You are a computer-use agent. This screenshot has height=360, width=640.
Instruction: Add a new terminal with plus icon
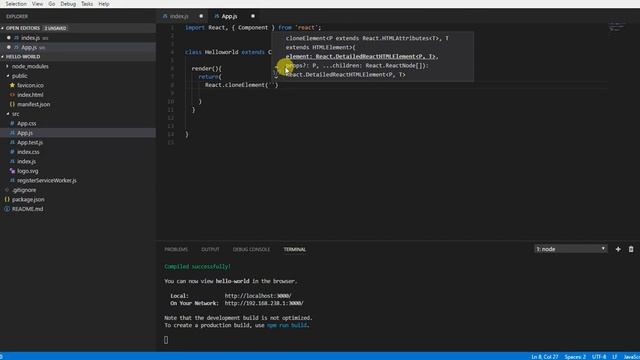point(618,249)
